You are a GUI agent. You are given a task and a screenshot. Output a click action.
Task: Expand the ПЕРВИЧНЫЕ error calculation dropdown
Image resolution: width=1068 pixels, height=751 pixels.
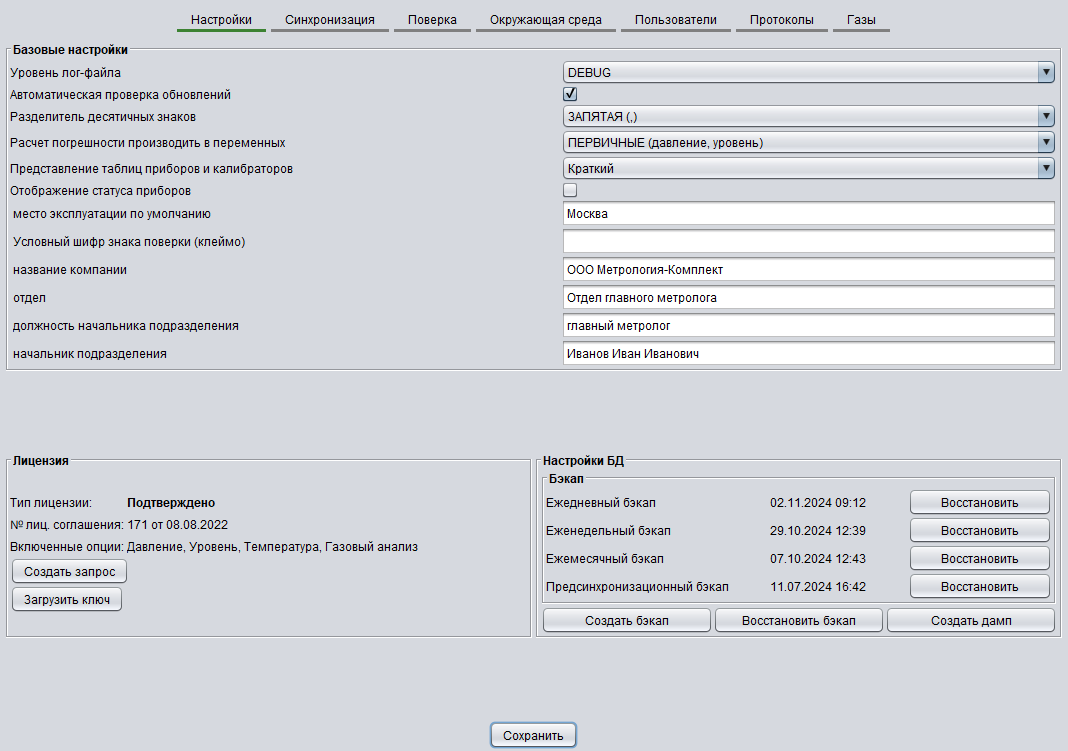(808, 143)
